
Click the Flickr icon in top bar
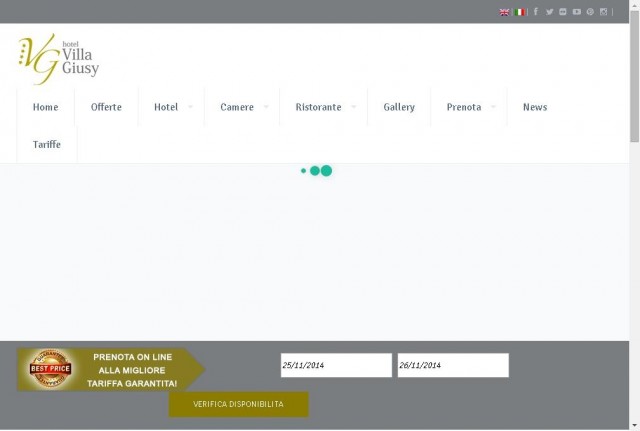(563, 12)
